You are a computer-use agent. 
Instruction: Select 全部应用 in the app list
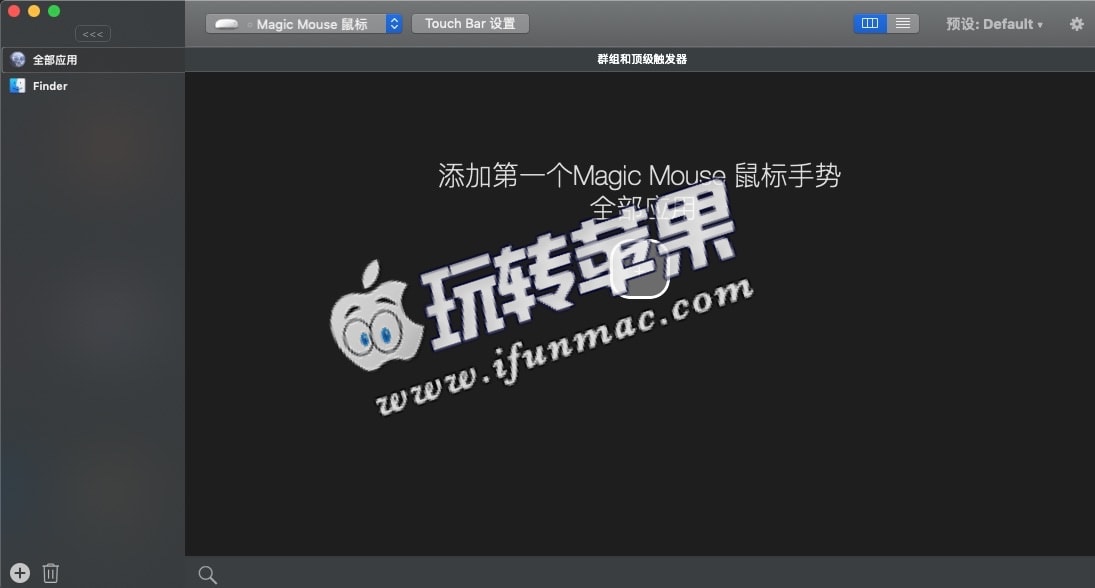[x=92, y=60]
